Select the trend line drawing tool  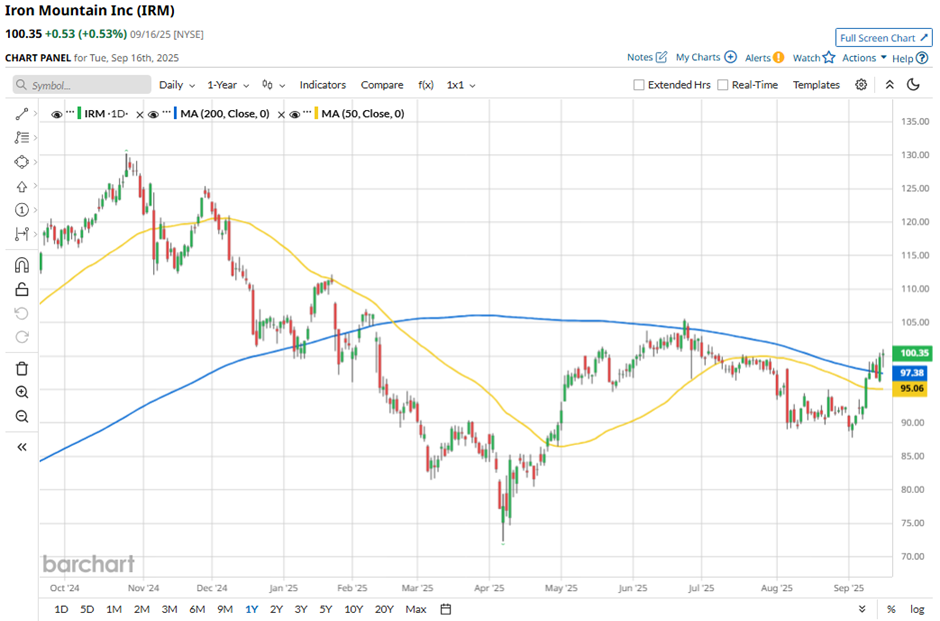click(22, 115)
